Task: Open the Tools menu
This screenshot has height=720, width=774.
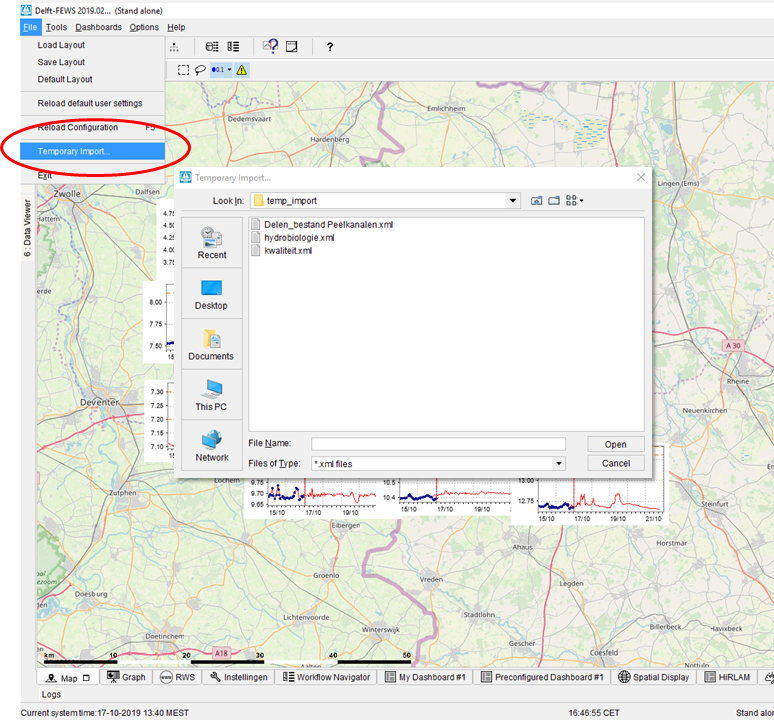Action: pyautogui.click(x=56, y=27)
